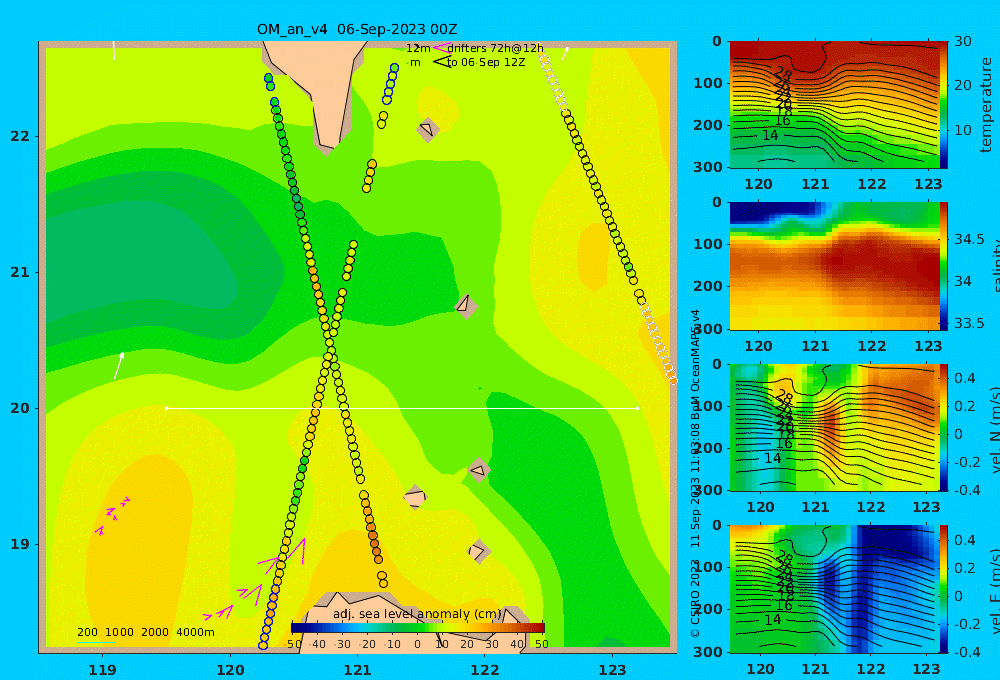Viewport: 1000px width, 680px height.
Task: Click the magenta drifter arrow legend symbol
Action: click(x=441, y=47)
